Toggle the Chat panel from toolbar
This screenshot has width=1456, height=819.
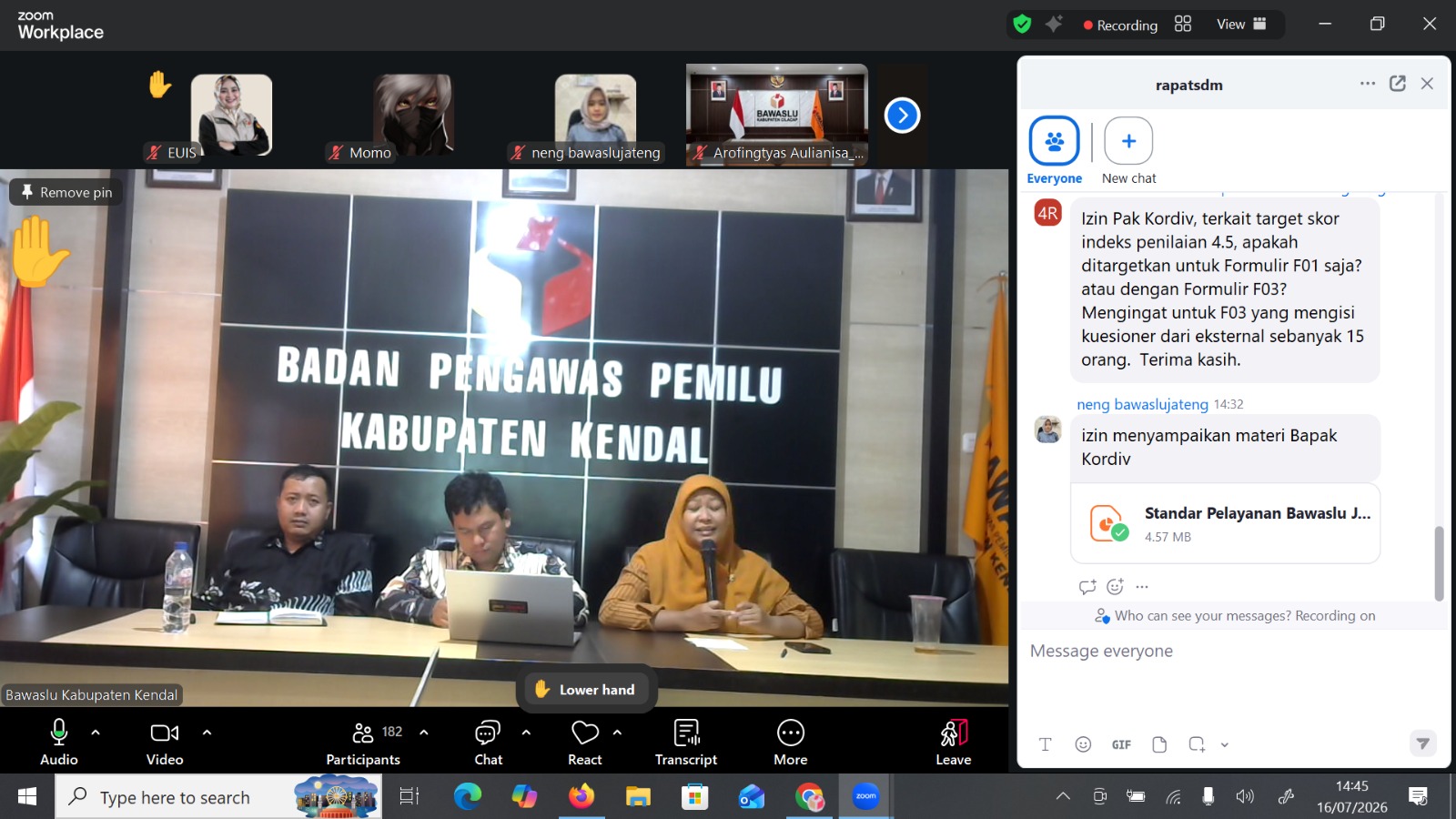(x=489, y=742)
